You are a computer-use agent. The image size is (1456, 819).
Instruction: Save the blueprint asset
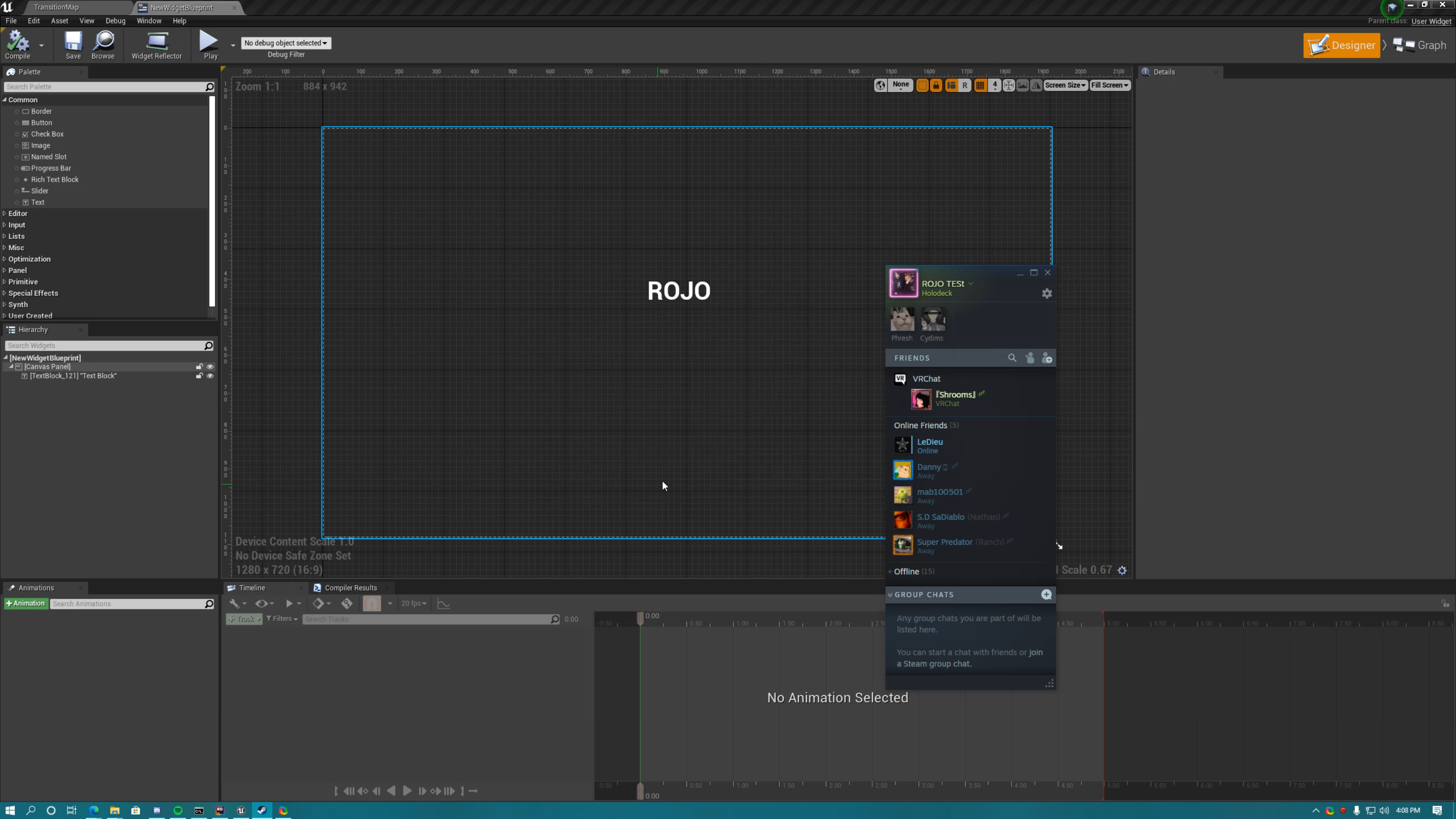[73, 45]
